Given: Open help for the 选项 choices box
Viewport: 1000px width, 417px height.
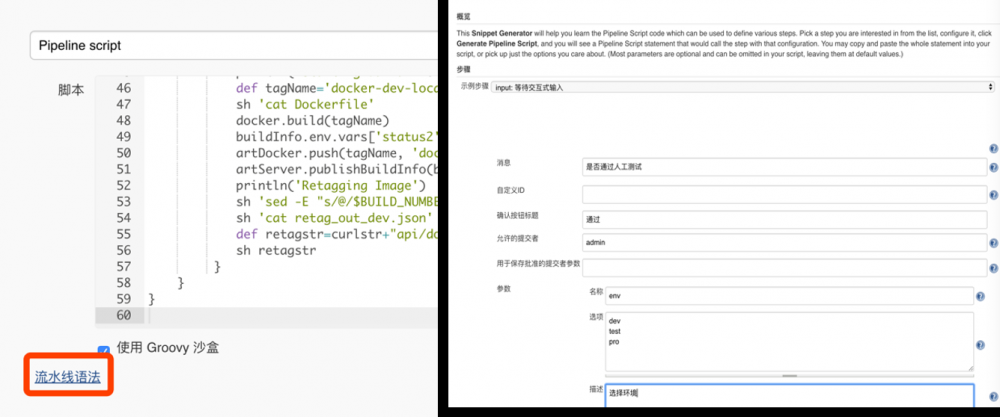Looking at the screenshot, I should pyautogui.click(x=980, y=345).
